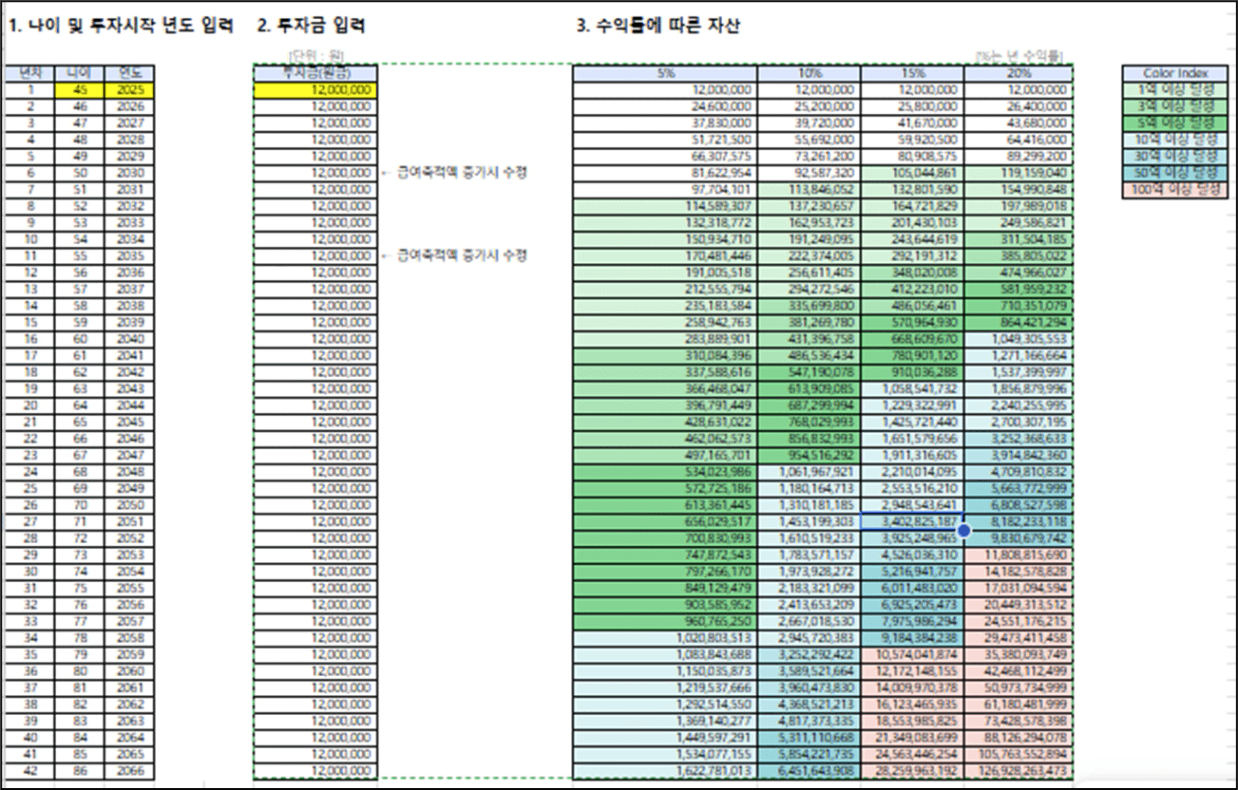The height and width of the screenshot is (790, 1238).
Task: Click the blue selection handle dot
Action: pos(964,531)
